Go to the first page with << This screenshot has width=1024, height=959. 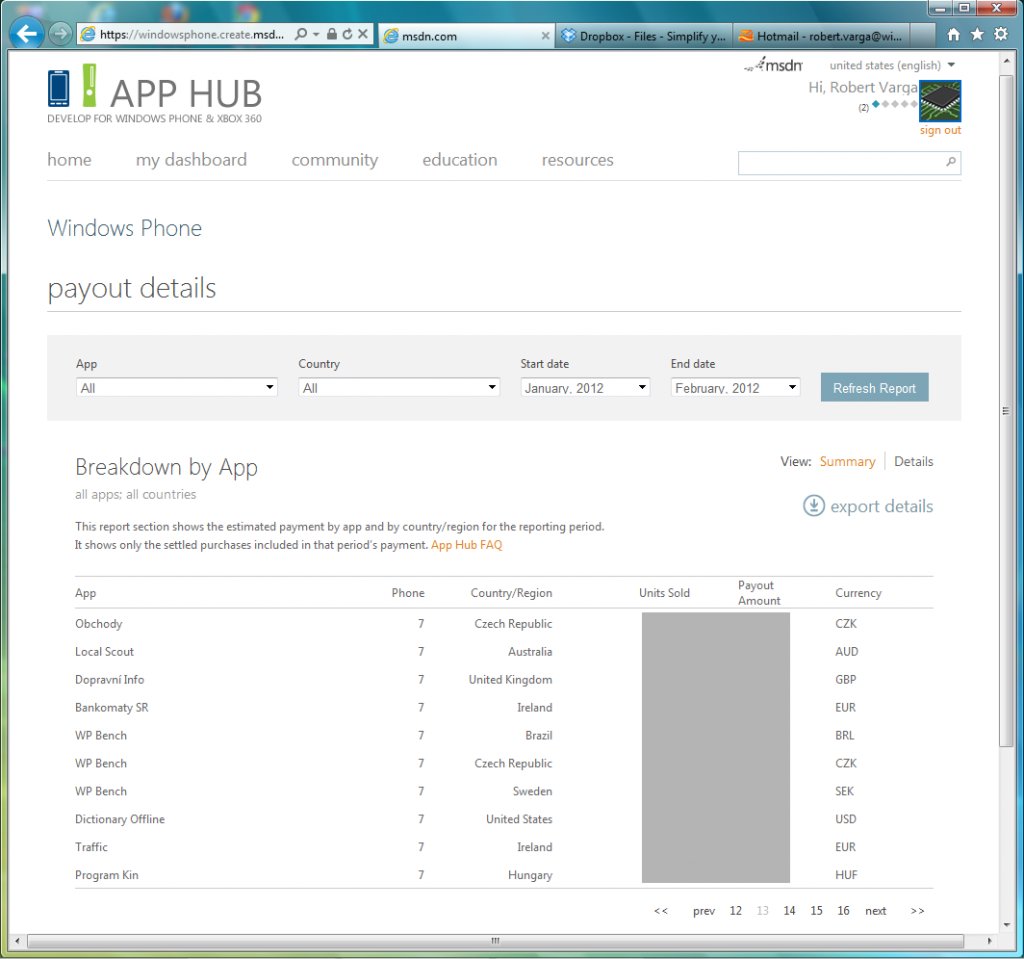pos(661,911)
